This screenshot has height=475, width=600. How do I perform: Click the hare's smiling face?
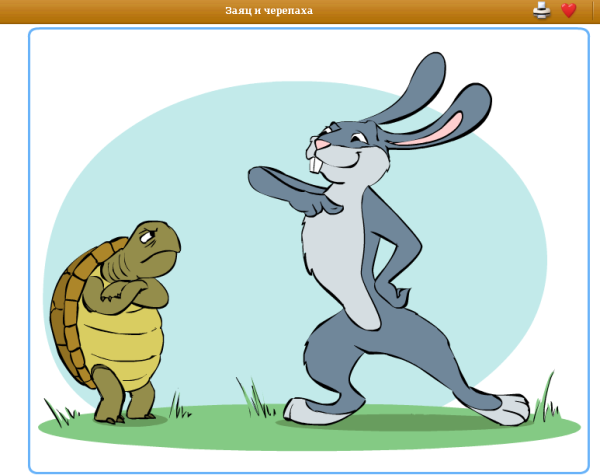[340, 150]
